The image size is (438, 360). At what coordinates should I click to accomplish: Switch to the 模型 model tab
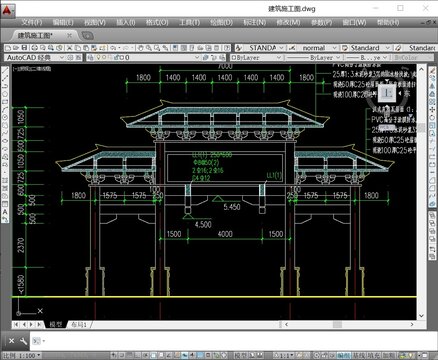click(56, 324)
